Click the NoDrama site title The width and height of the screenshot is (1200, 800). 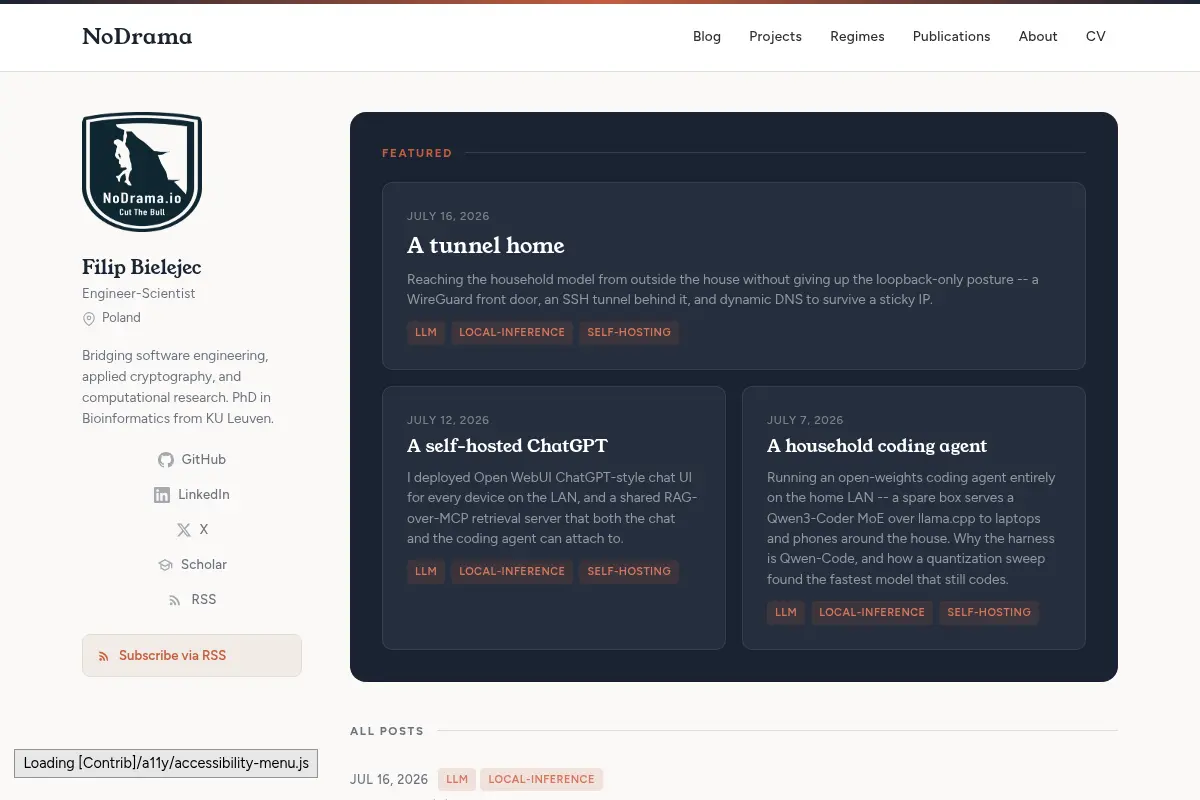point(137,37)
